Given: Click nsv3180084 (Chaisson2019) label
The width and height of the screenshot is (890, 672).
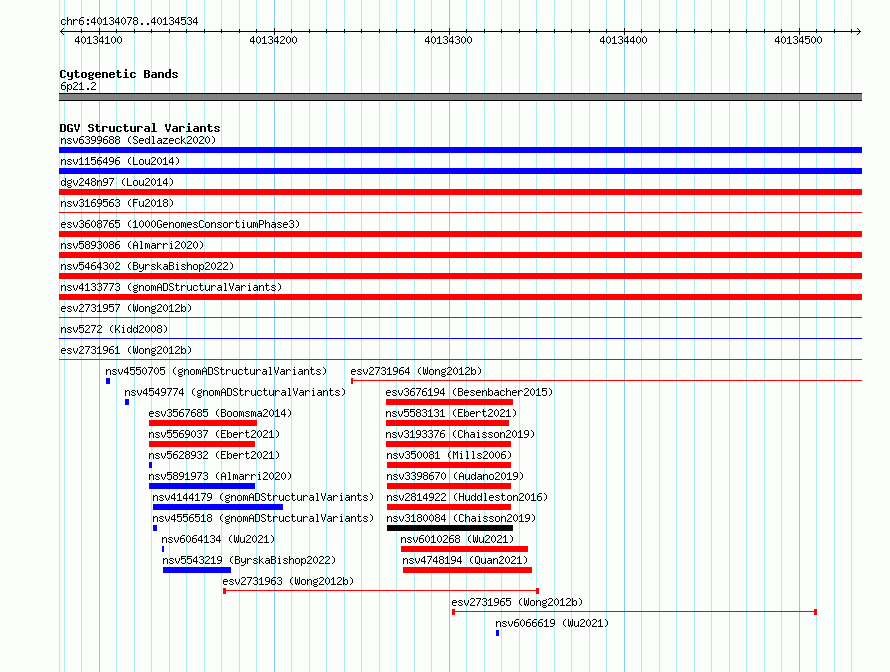Looking at the screenshot, I should (461, 518).
